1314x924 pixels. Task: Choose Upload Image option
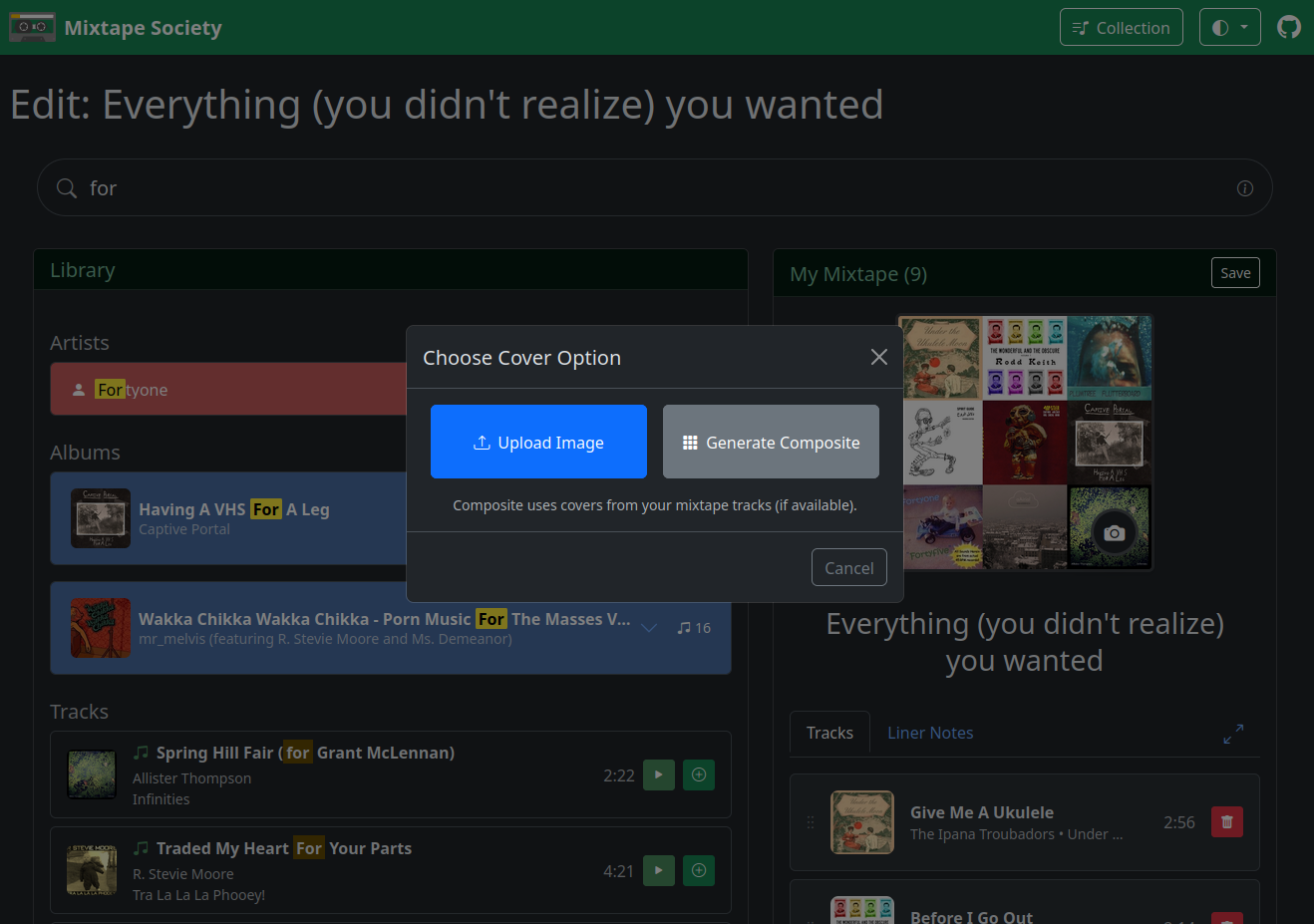538,442
